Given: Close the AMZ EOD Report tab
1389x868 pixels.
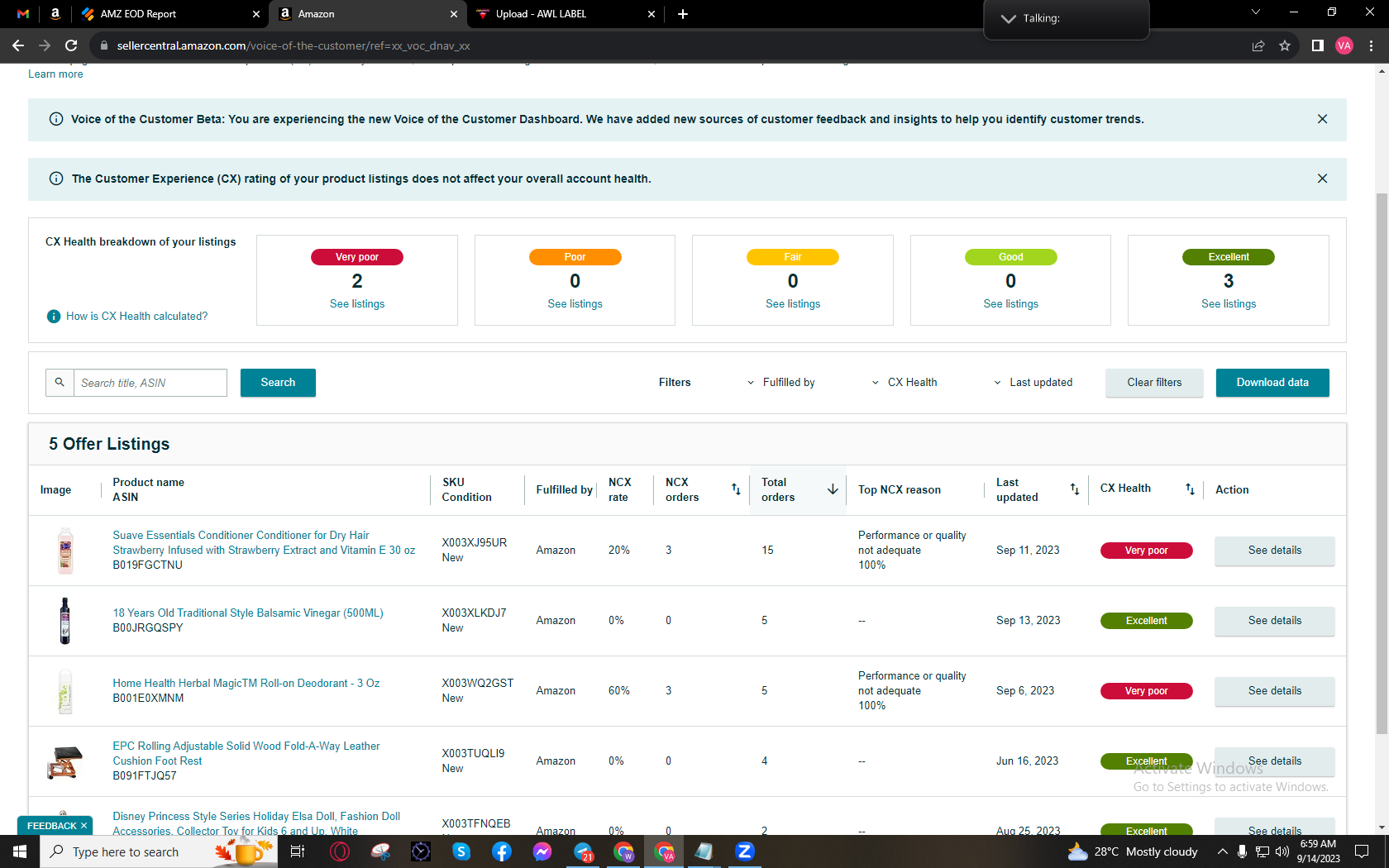Looking at the screenshot, I should point(256,14).
